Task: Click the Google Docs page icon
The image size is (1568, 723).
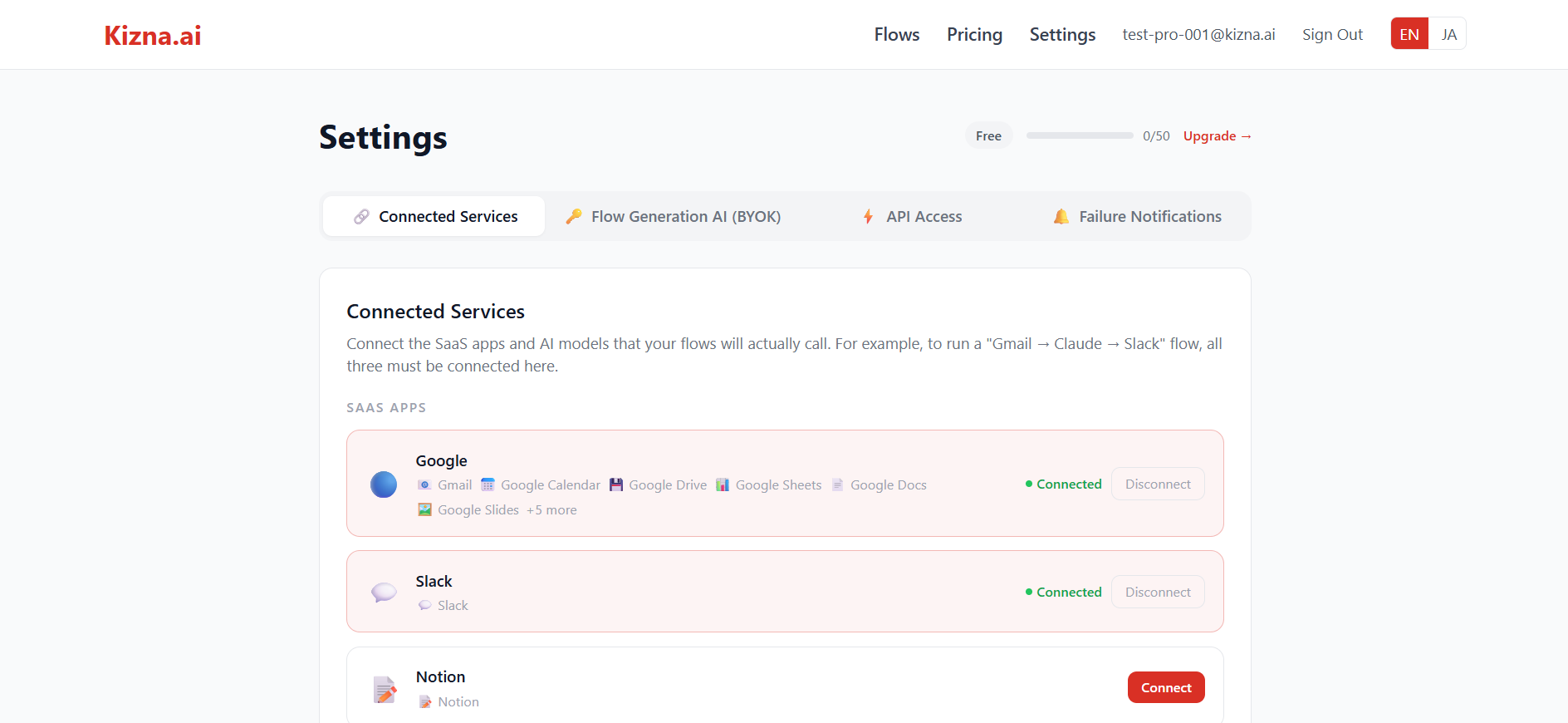Action: coord(837,484)
